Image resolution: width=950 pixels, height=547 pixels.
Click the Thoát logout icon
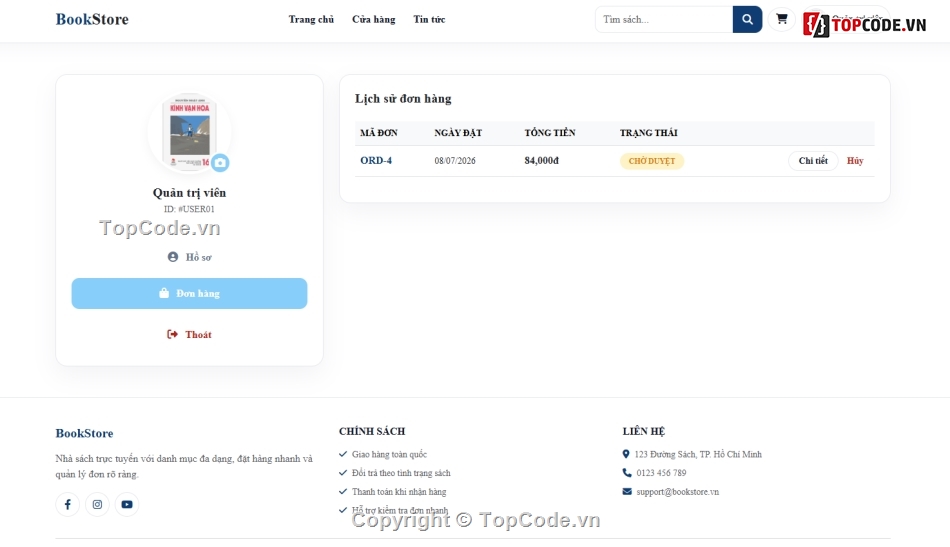coord(173,334)
